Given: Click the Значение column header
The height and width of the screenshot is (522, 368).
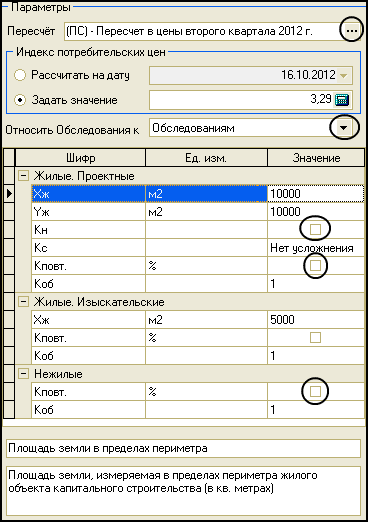Looking at the screenshot, I should [316, 158].
